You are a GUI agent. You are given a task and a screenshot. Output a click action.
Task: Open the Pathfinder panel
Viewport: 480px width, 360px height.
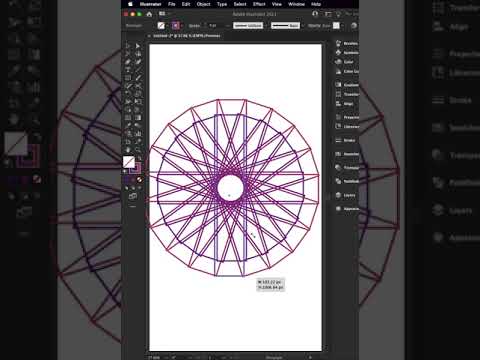[347, 181]
